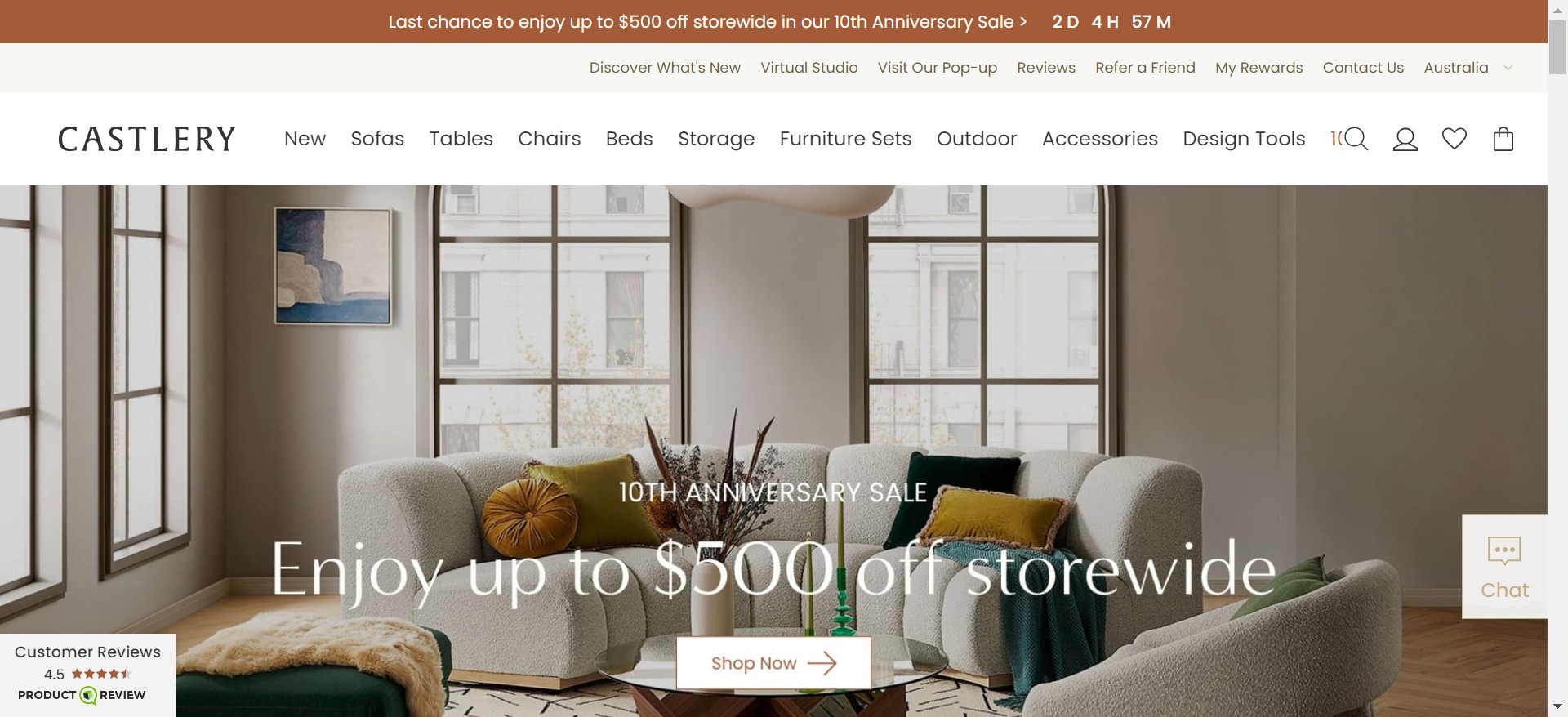Select the Design Tools menu item
The image size is (1568, 717).
click(1244, 139)
